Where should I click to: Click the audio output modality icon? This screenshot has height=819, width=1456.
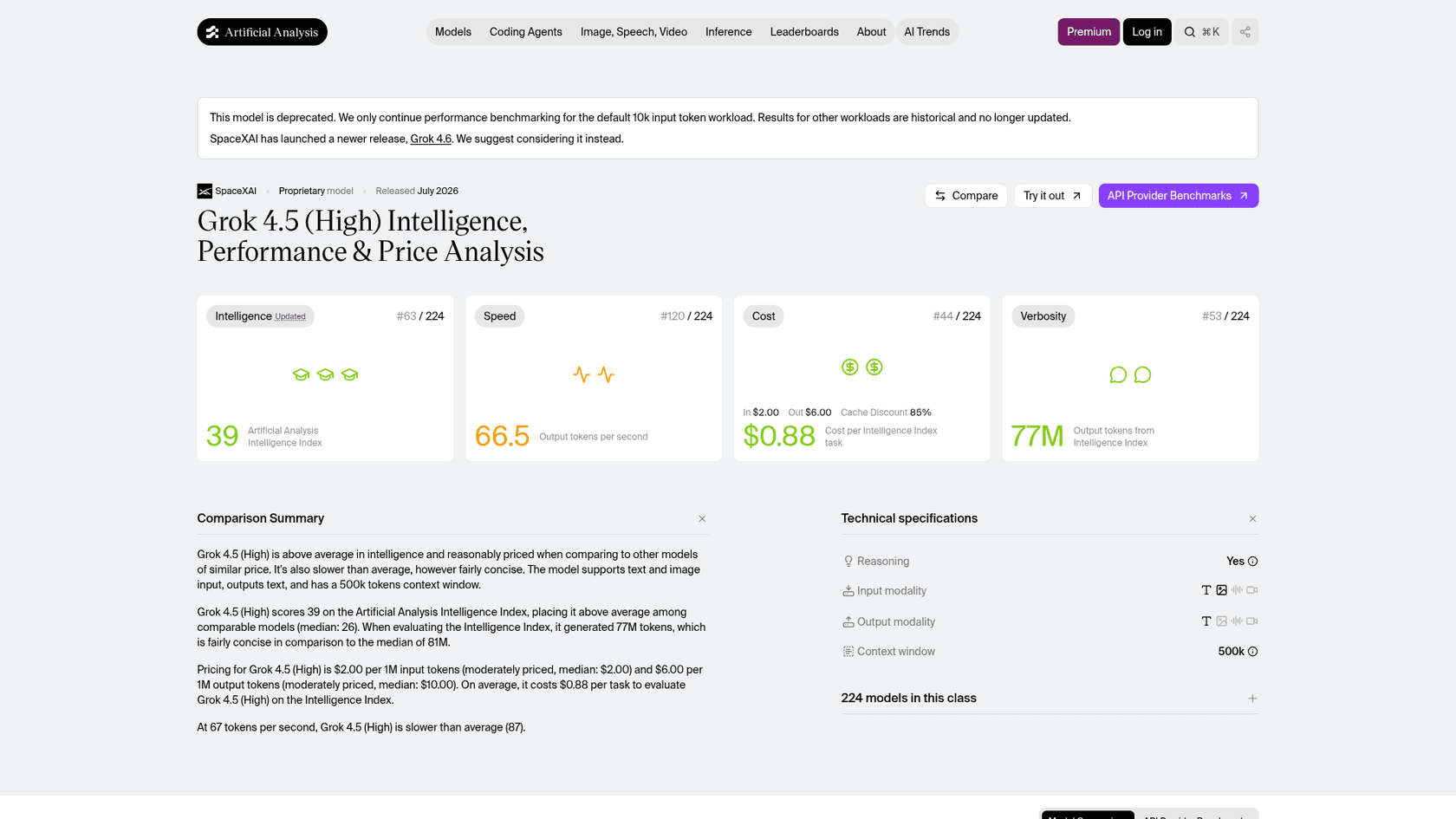[1237, 621]
